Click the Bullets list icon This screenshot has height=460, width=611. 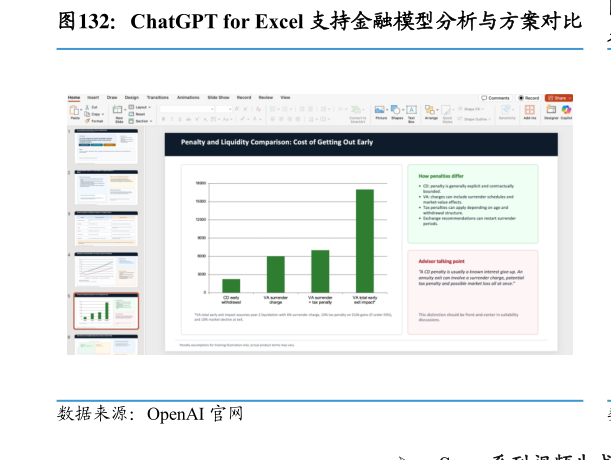click(x=272, y=109)
